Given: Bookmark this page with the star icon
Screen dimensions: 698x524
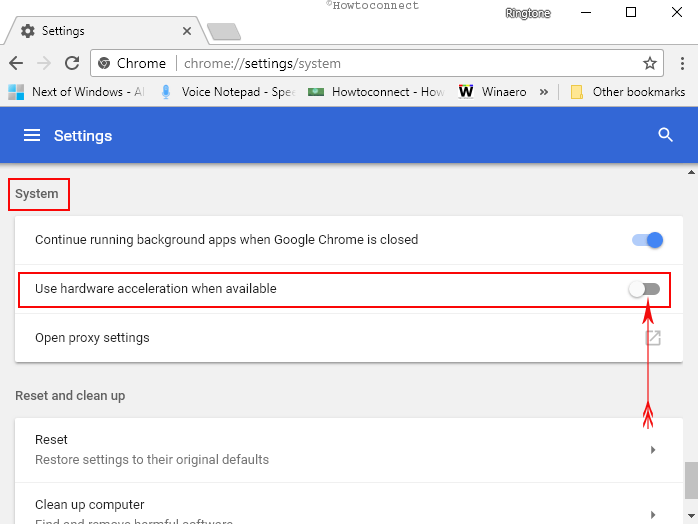Looking at the screenshot, I should coord(649,63).
